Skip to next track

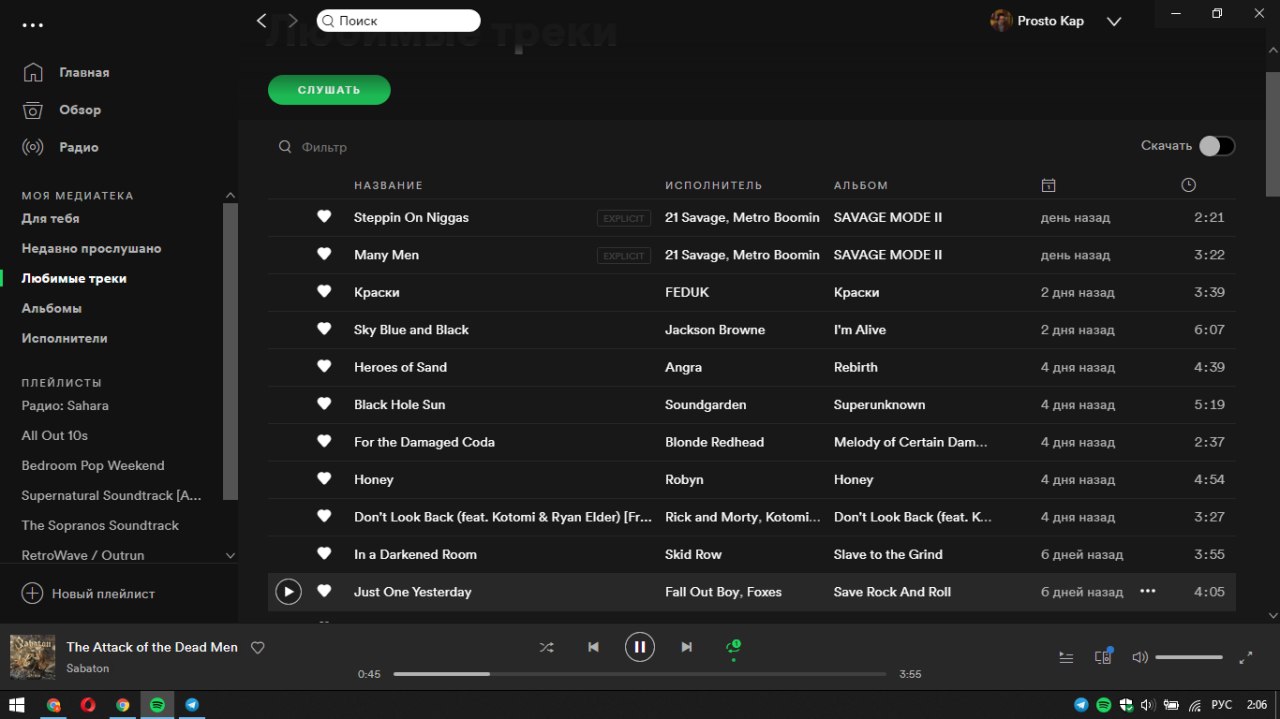point(686,647)
